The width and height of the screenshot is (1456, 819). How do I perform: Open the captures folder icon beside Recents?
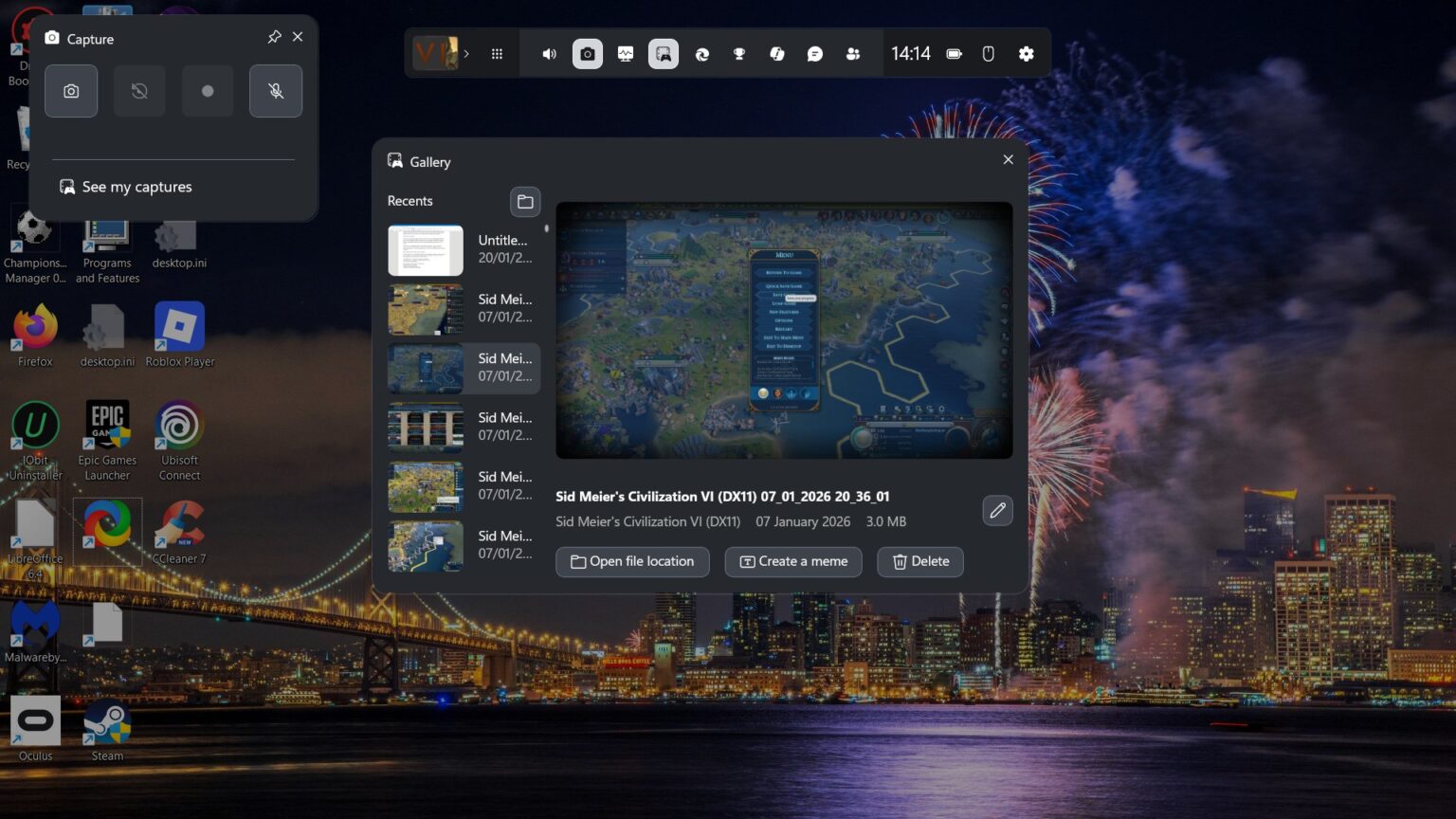[x=525, y=201]
